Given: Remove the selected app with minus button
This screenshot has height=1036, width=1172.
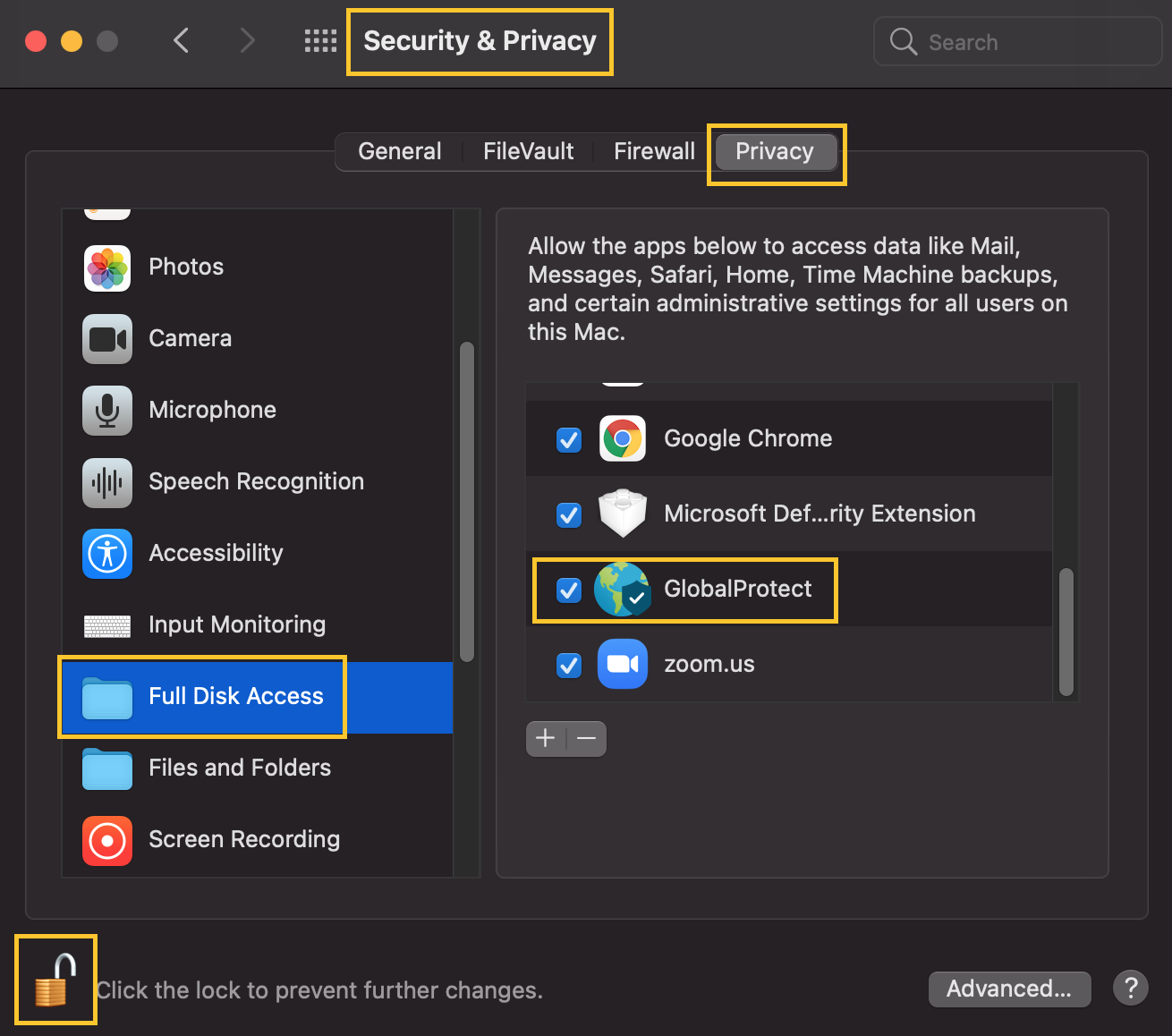Looking at the screenshot, I should point(587,739).
